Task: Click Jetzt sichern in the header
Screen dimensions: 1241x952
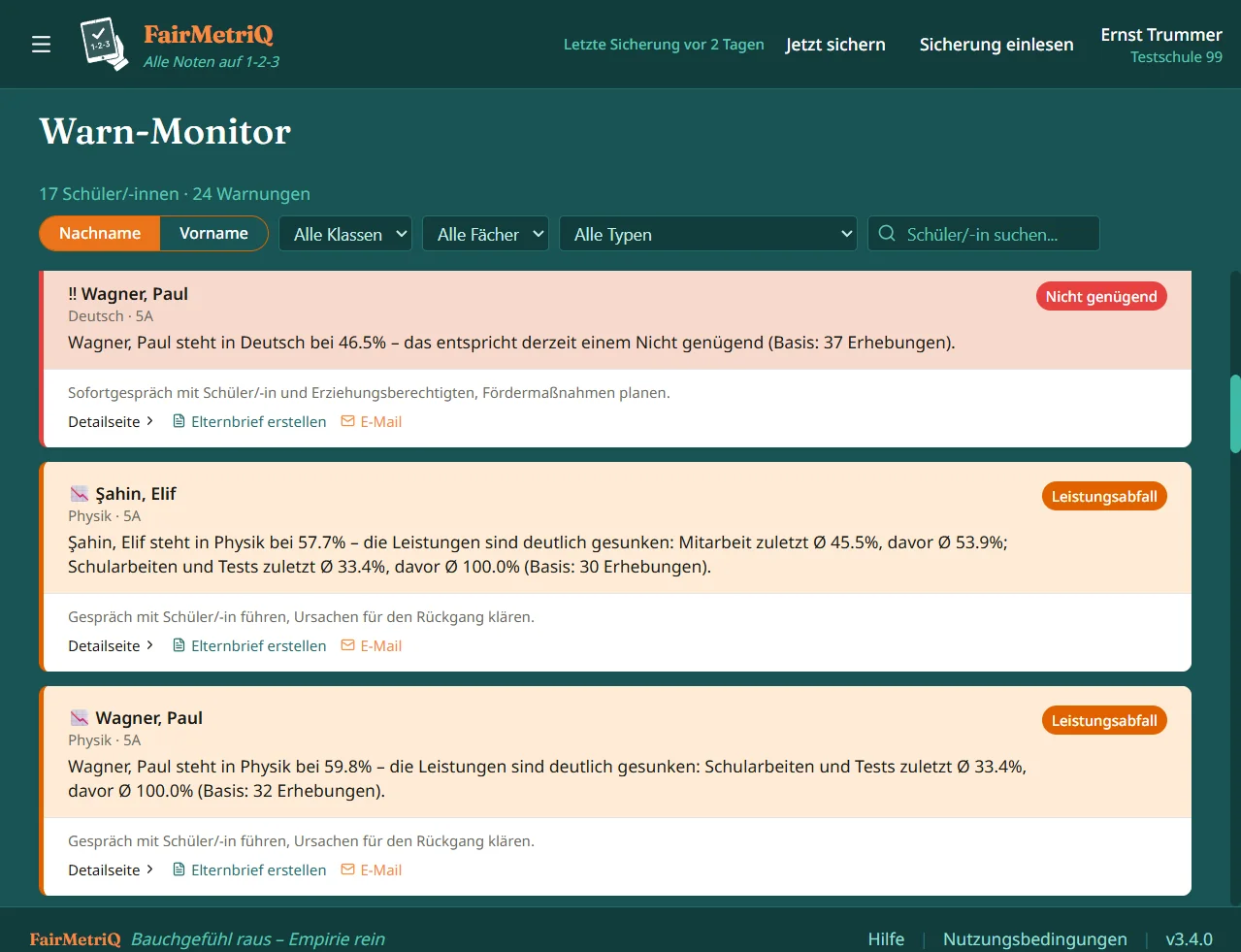Action: [835, 45]
